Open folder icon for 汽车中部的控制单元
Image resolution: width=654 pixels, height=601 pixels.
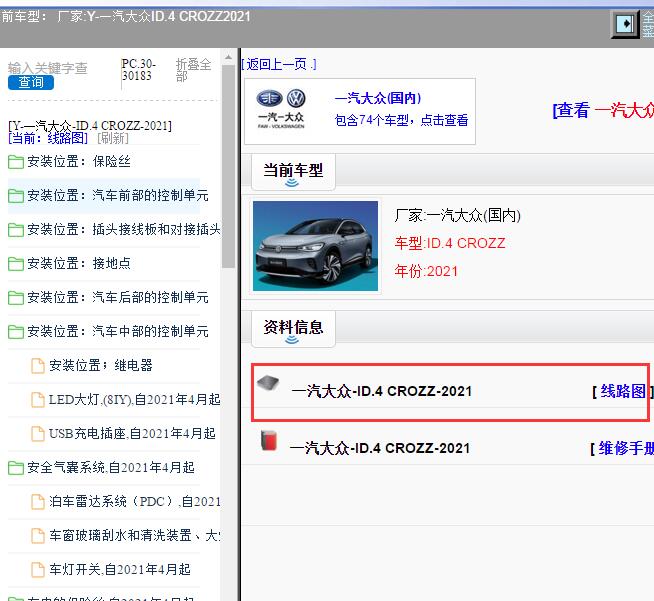point(16,332)
